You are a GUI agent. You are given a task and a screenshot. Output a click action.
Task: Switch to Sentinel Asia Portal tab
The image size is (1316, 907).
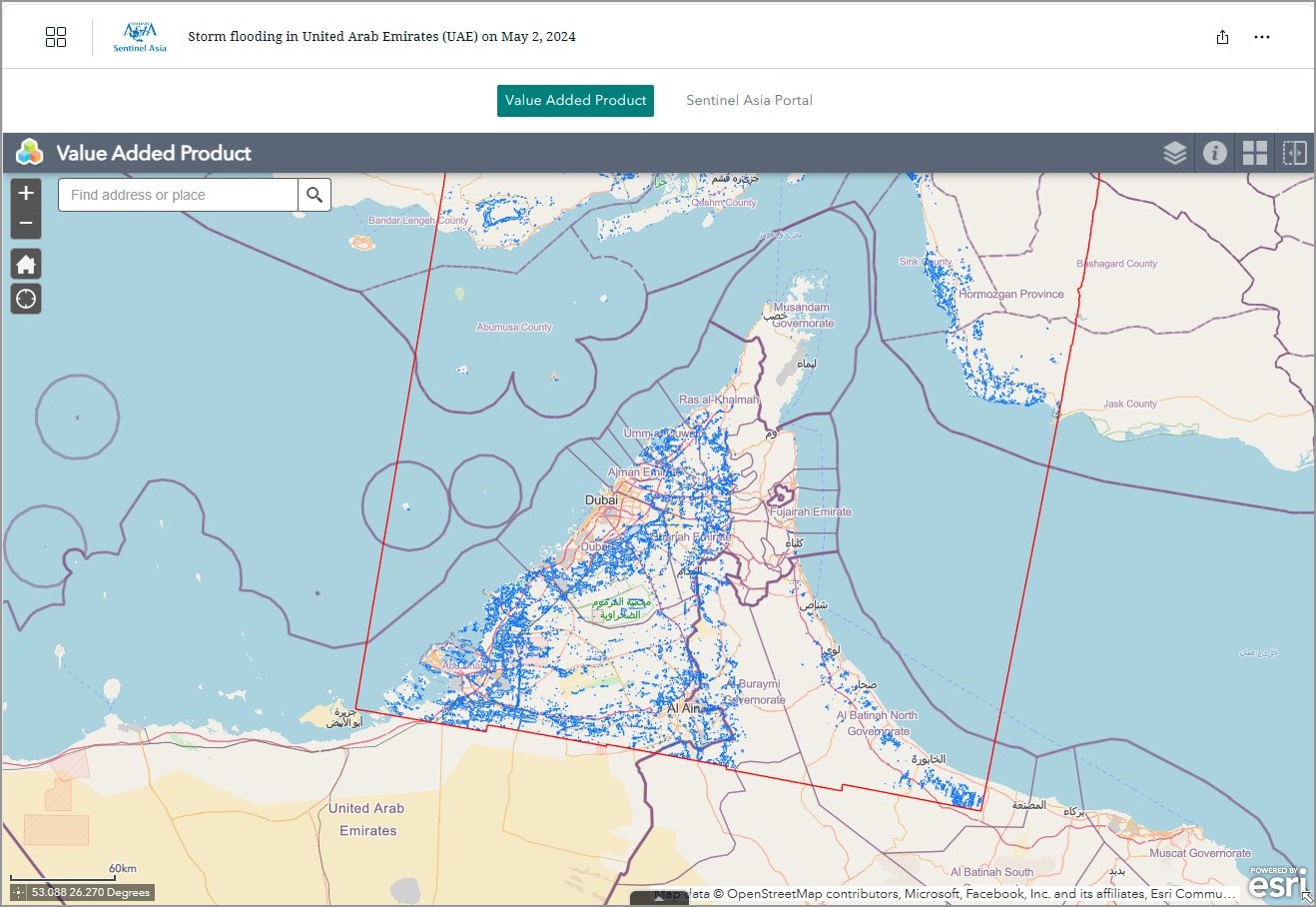tap(749, 101)
